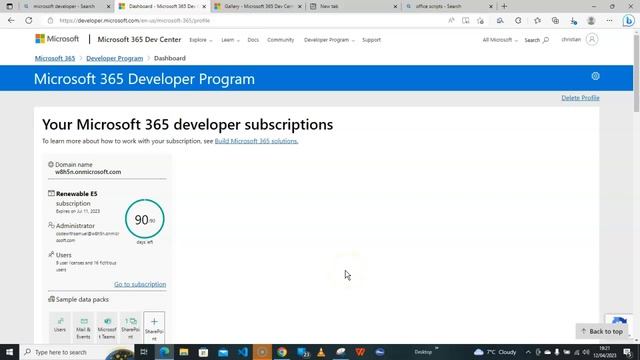
Task: Open new browser tab with plus
Action: coord(504,6)
